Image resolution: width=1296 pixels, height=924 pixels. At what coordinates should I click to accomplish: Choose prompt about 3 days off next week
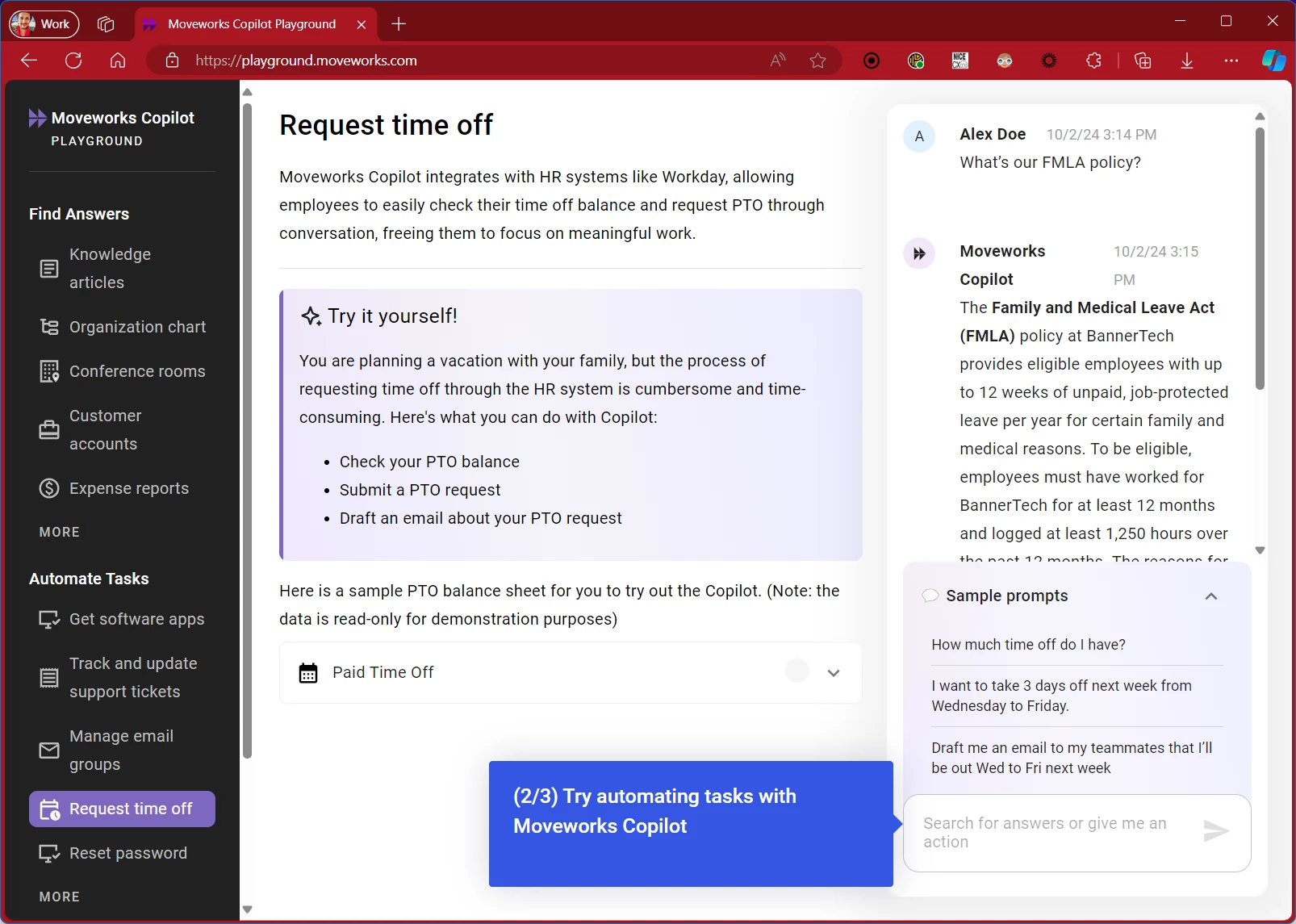pyautogui.click(x=1061, y=696)
